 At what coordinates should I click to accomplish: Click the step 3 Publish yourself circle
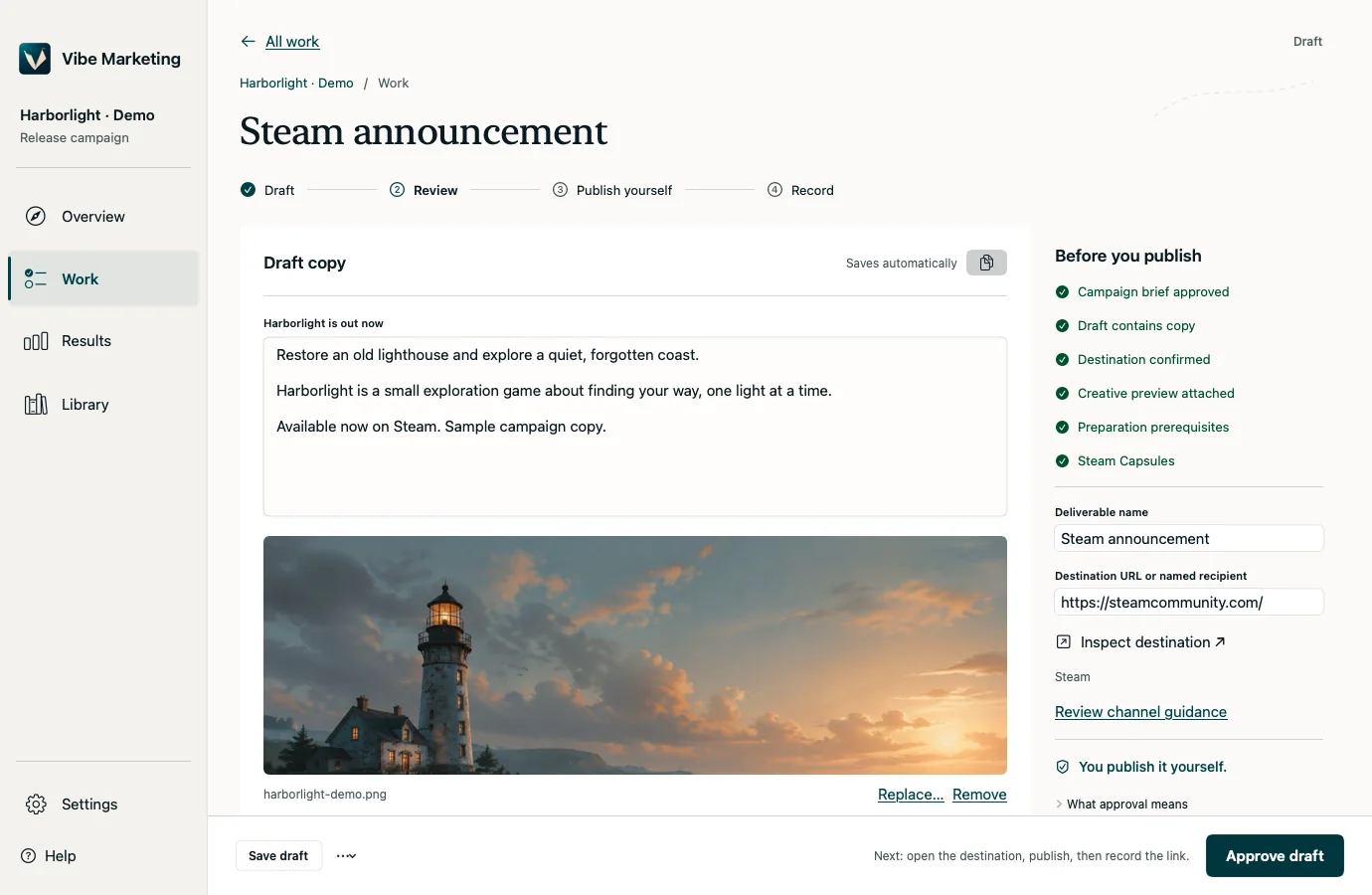click(x=560, y=189)
